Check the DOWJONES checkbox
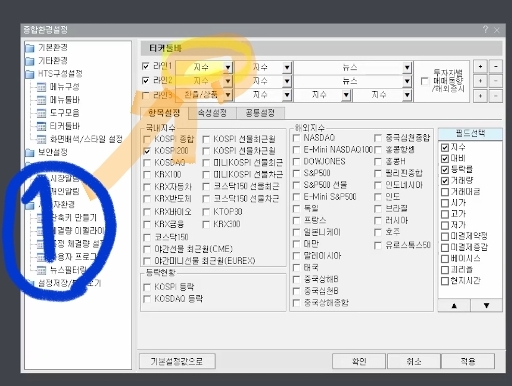 pos(296,162)
